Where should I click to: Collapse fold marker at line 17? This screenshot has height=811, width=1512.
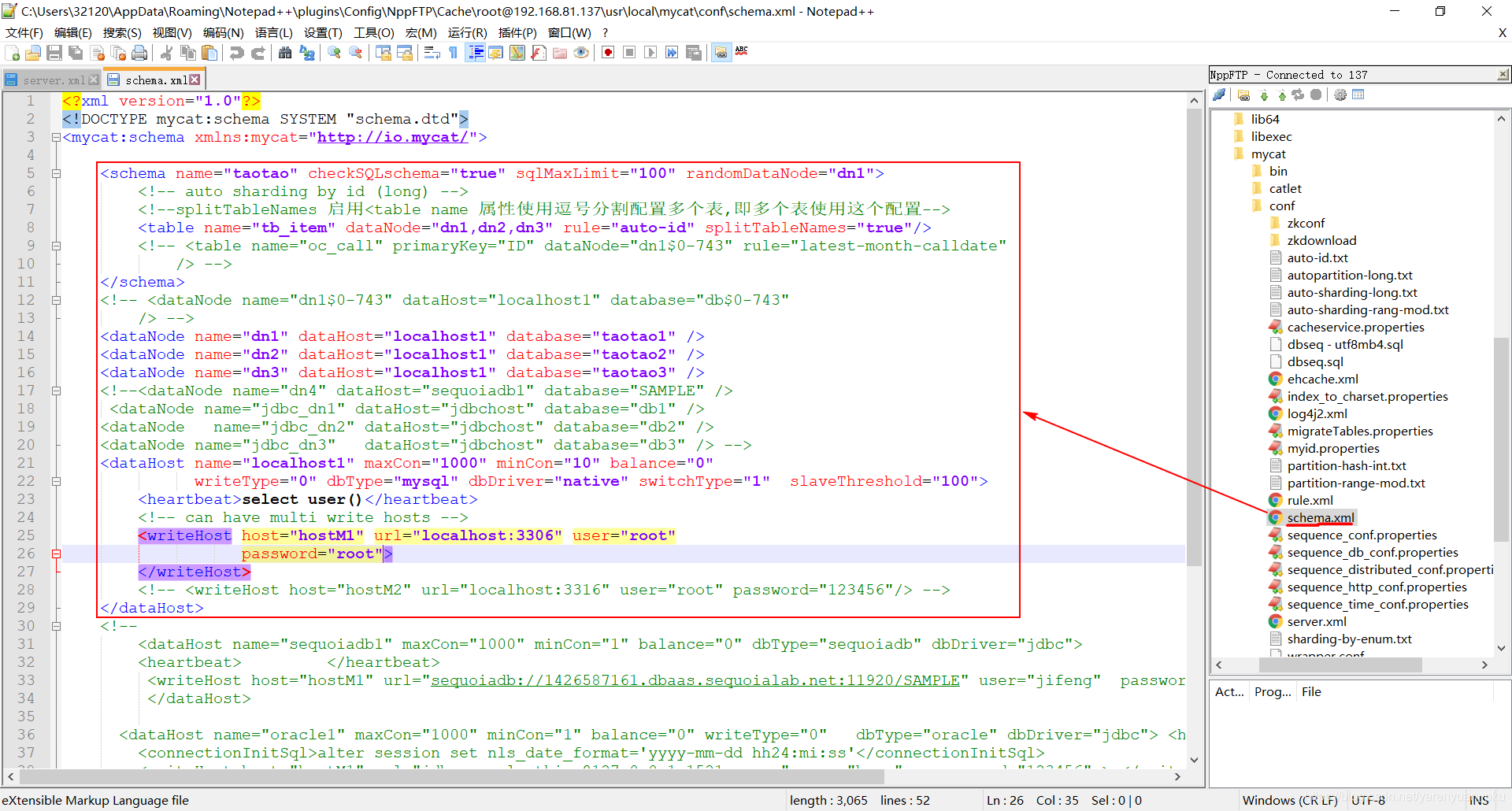(x=56, y=391)
